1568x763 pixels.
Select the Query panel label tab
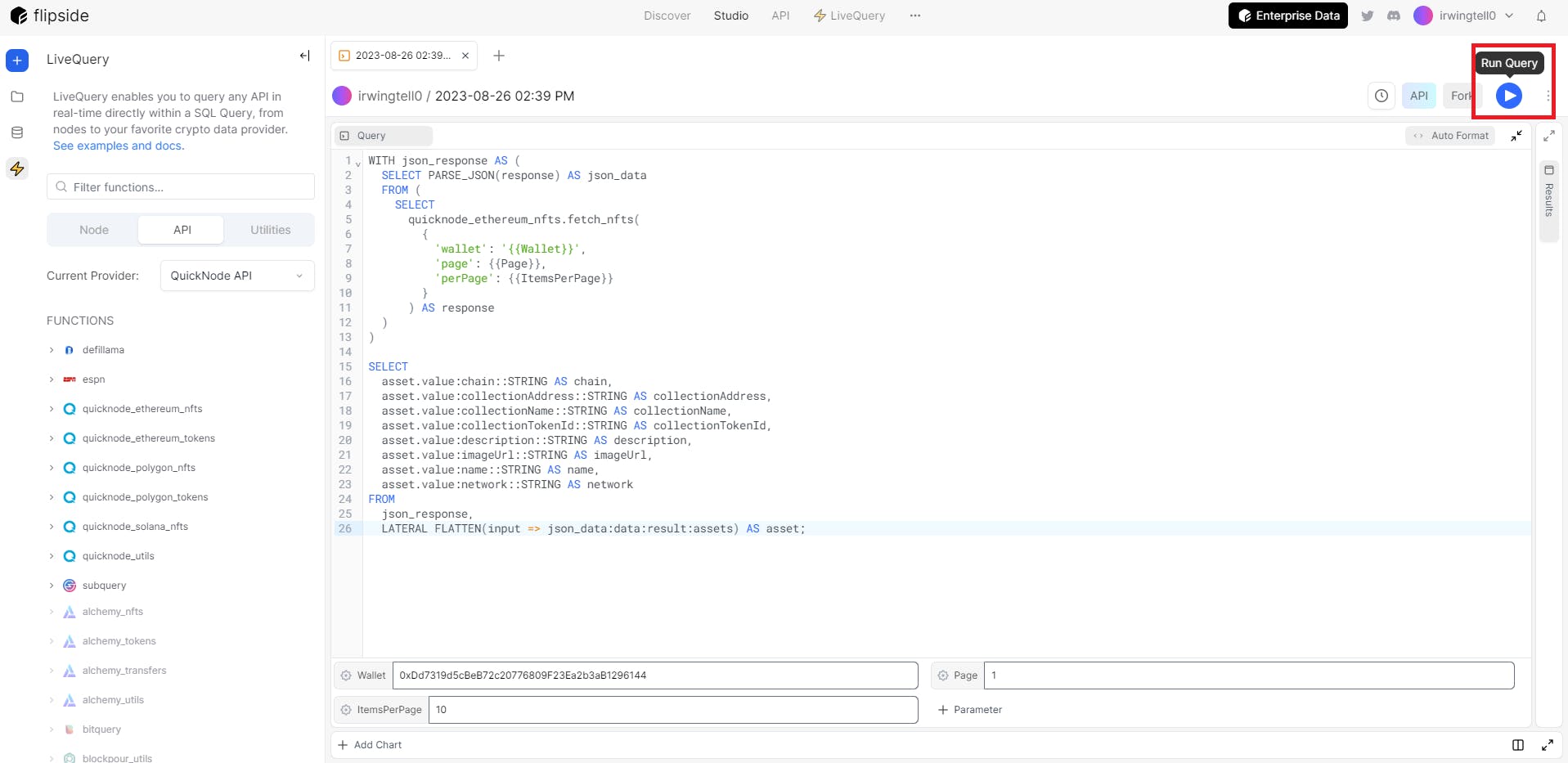pyautogui.click(x=383, y=136)
